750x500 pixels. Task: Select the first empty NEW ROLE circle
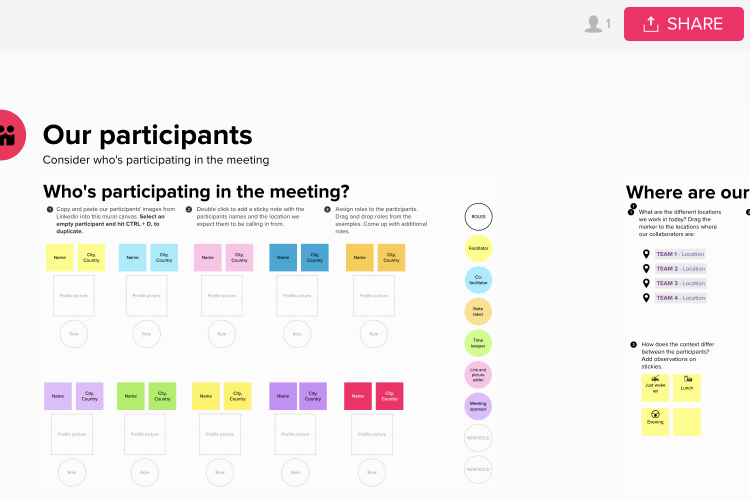479,437
